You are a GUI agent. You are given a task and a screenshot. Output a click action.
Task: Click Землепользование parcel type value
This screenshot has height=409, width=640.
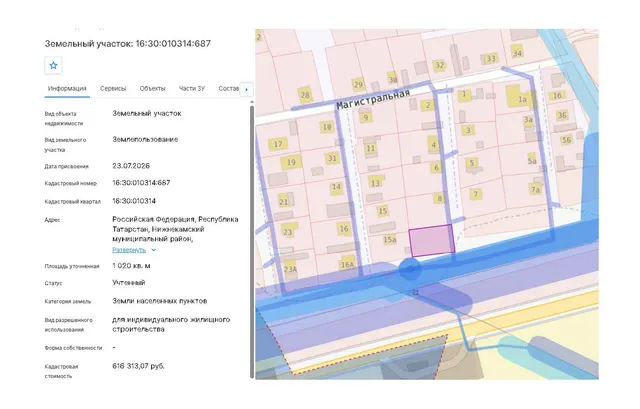145,139
